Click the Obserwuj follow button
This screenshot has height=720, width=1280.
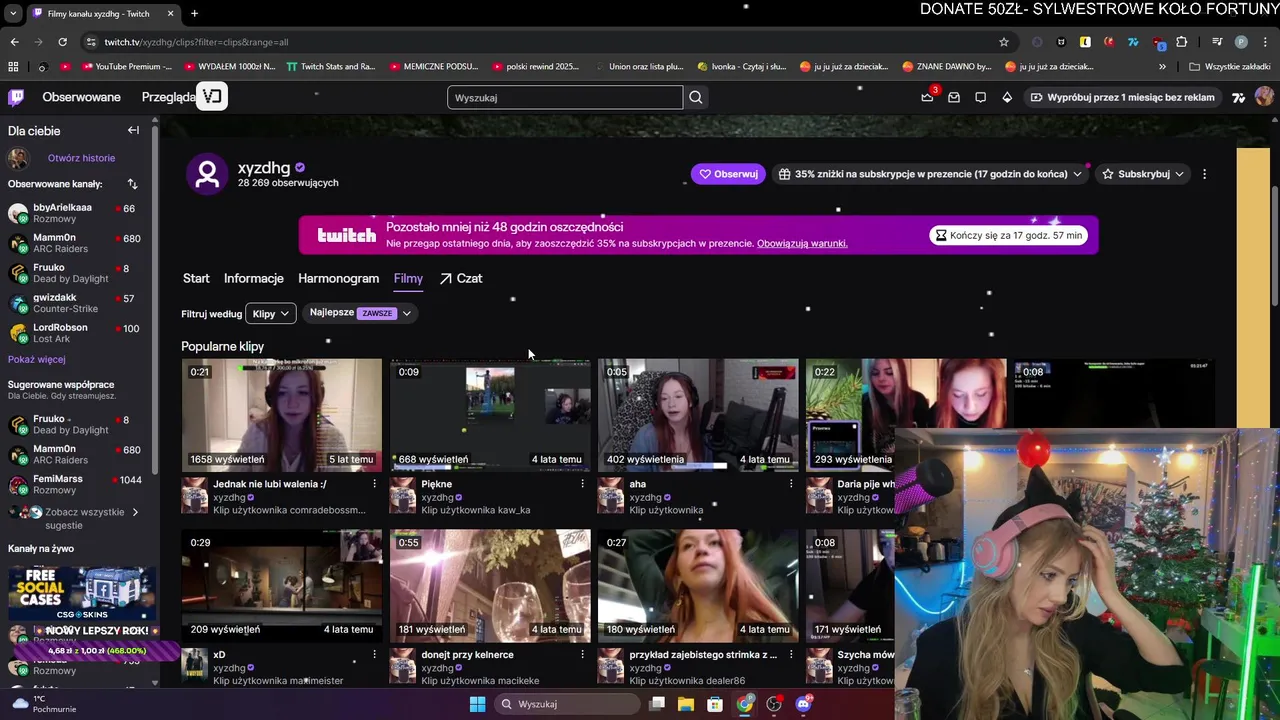(x=729, y=174)
